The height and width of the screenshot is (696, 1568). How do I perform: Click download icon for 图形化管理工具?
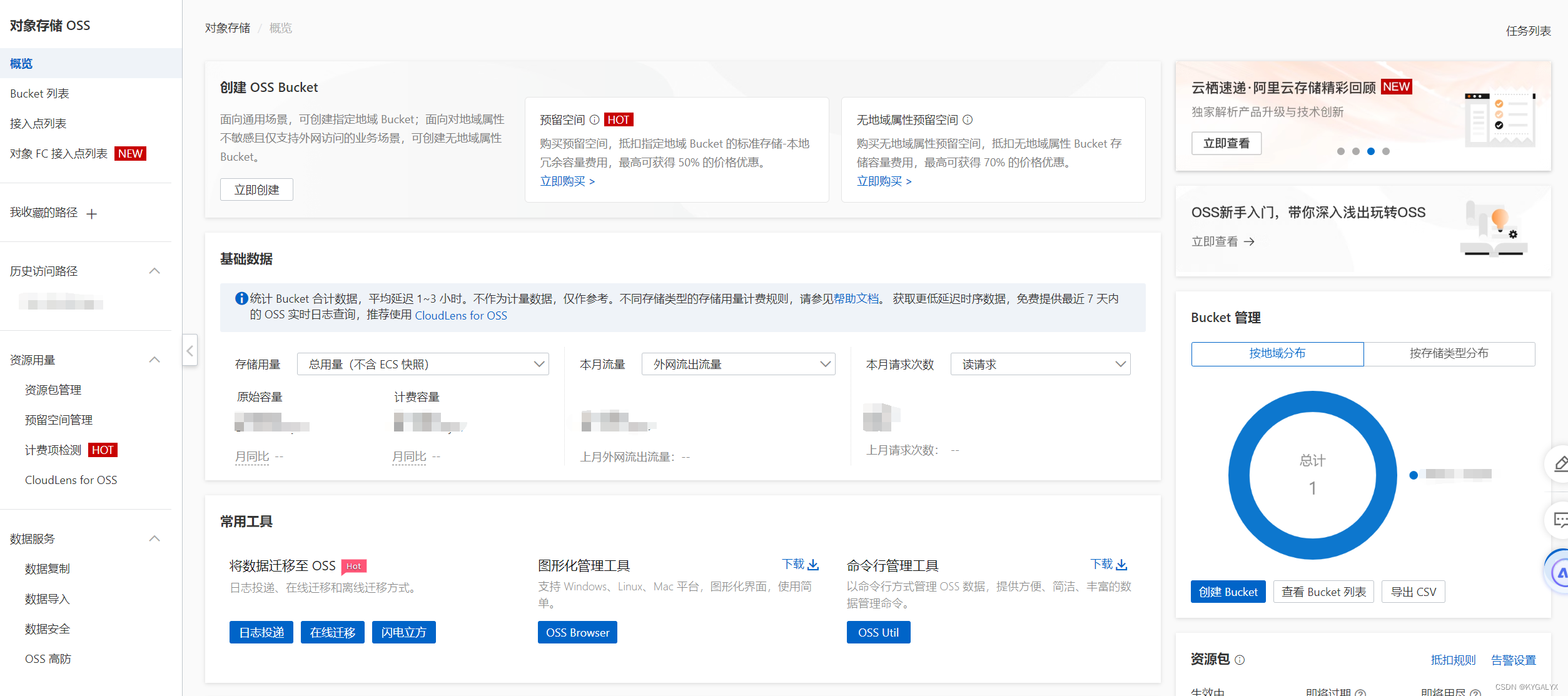813,565
